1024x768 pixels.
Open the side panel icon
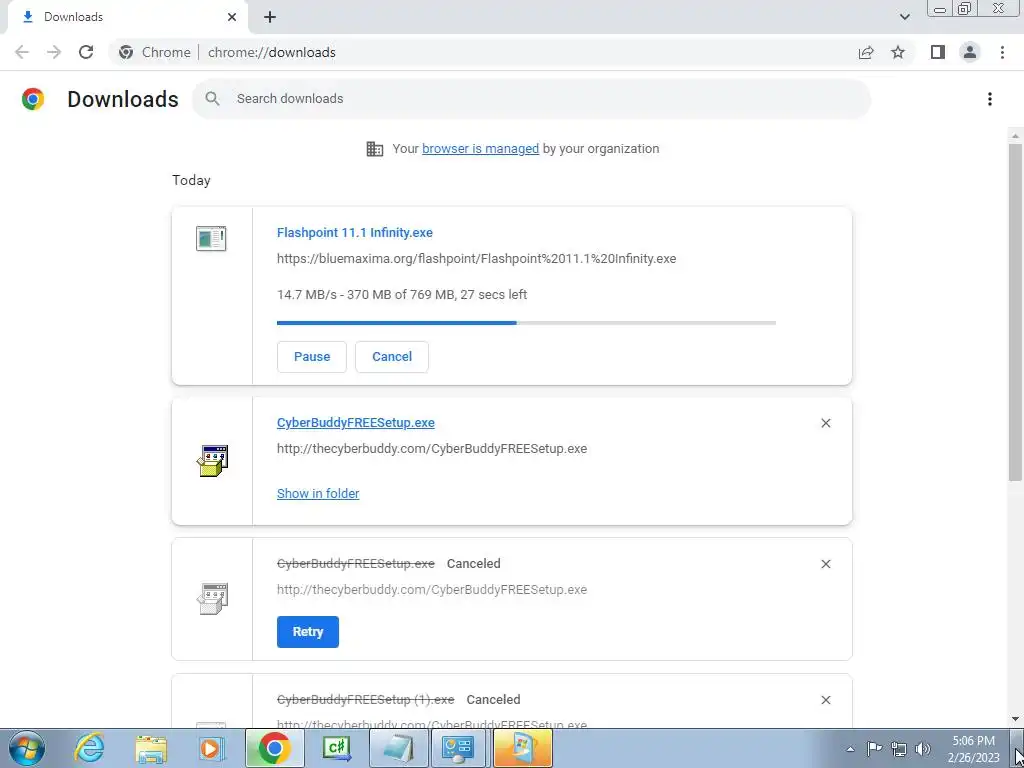click(x=938, y=52)
